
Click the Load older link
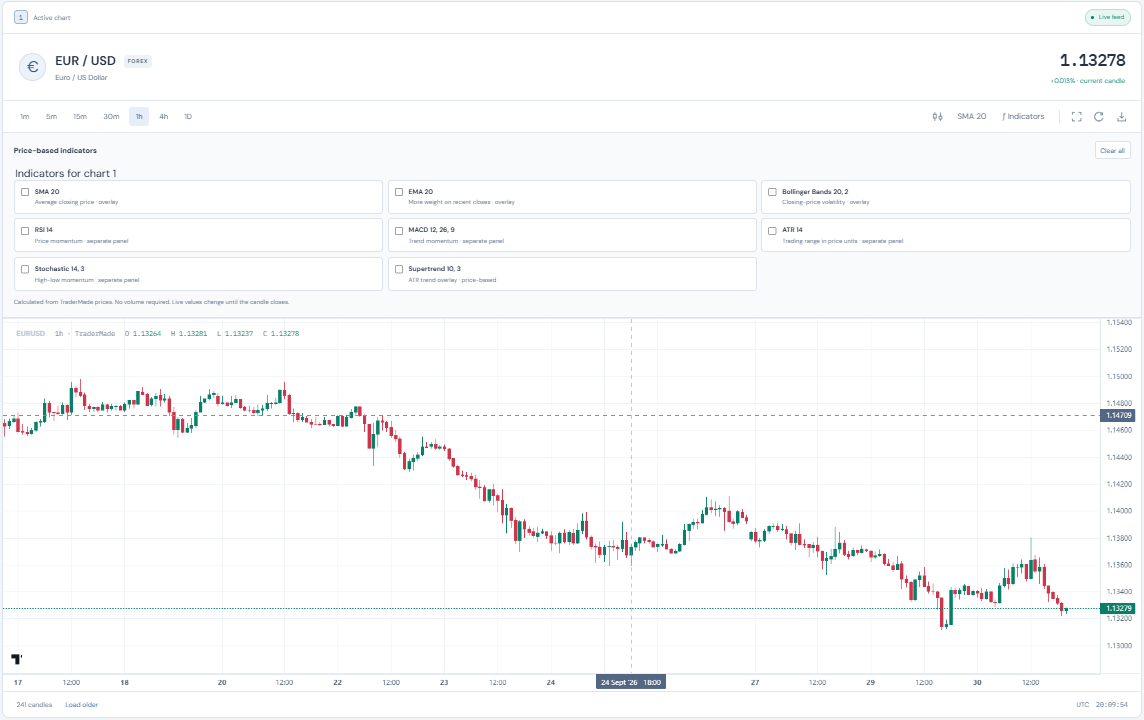[x=81, y=705]
